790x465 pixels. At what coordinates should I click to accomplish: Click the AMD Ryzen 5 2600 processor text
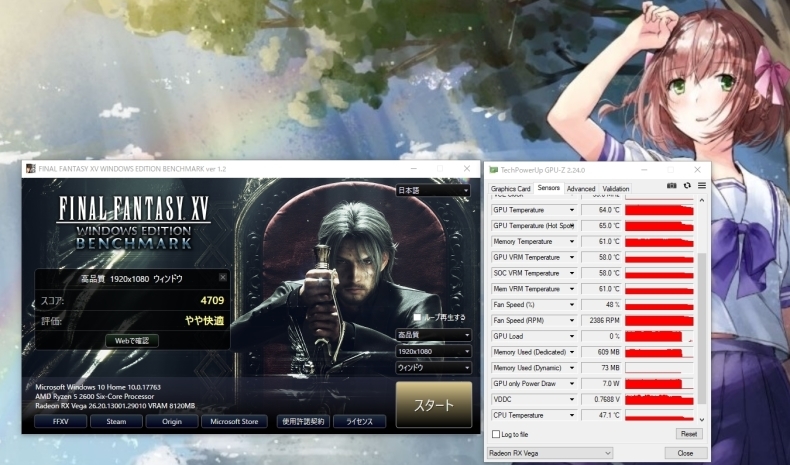pos(95,396)
